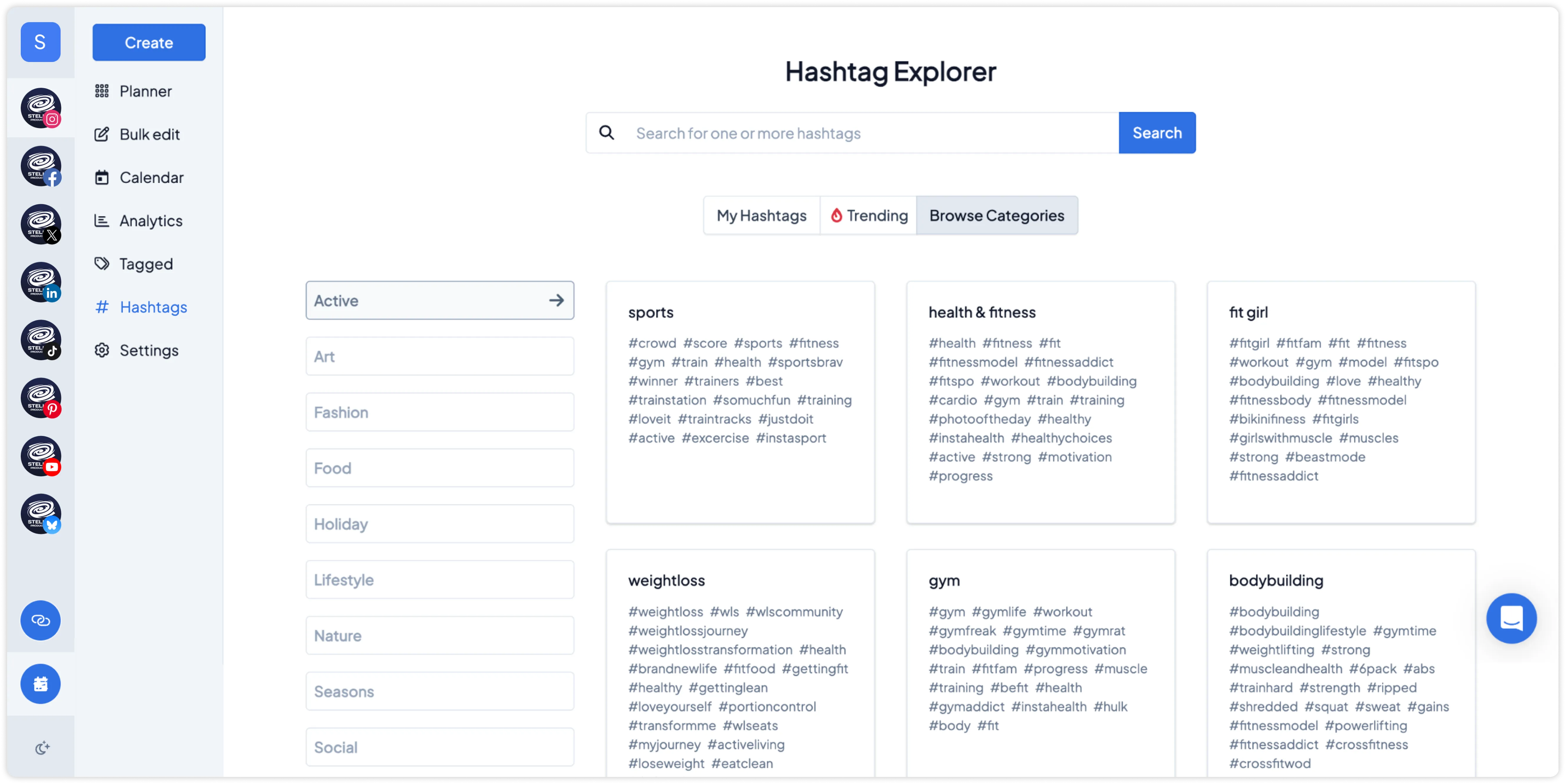The image size is (1566, 784).
Task: Click the Trending flame icon
Action: pos(836,215)
